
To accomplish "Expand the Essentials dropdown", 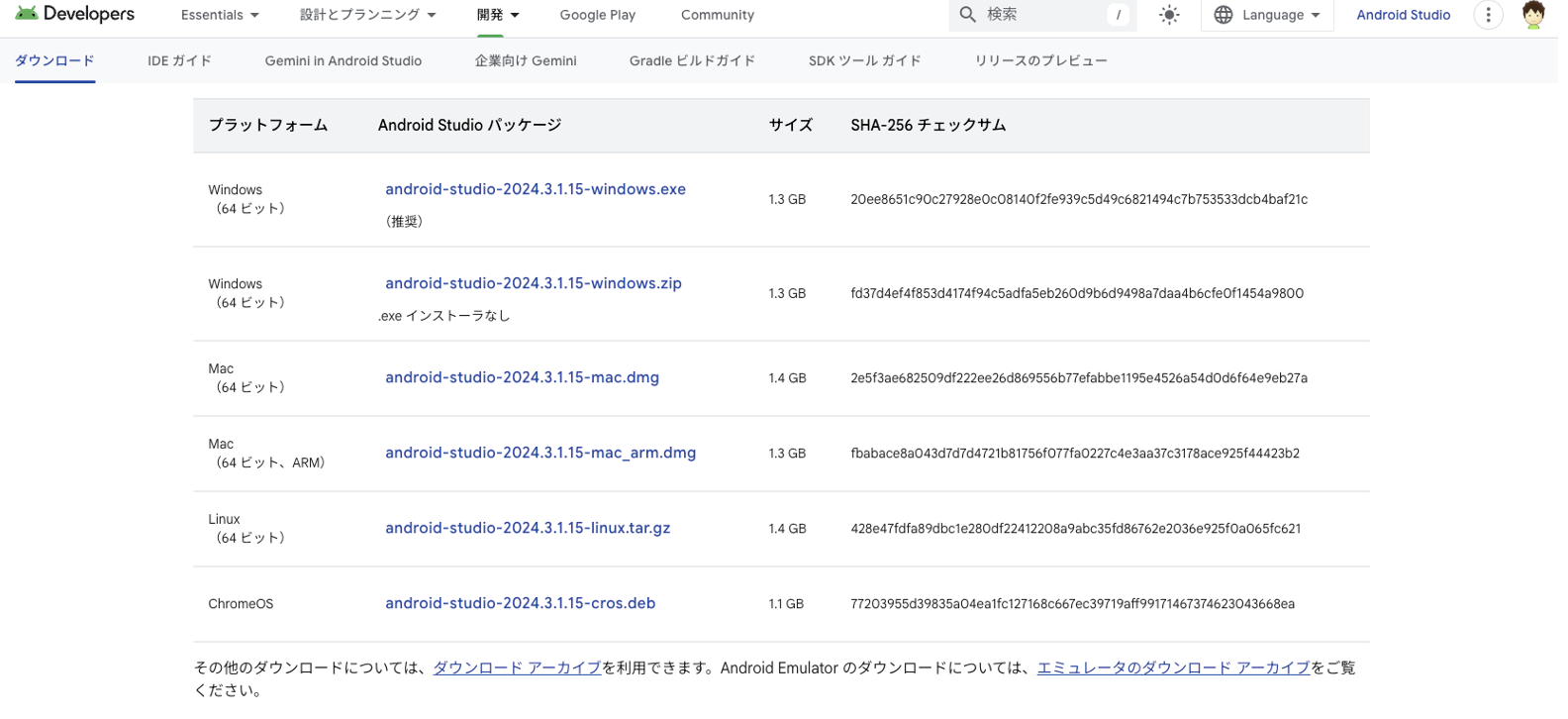I will 220,15.
